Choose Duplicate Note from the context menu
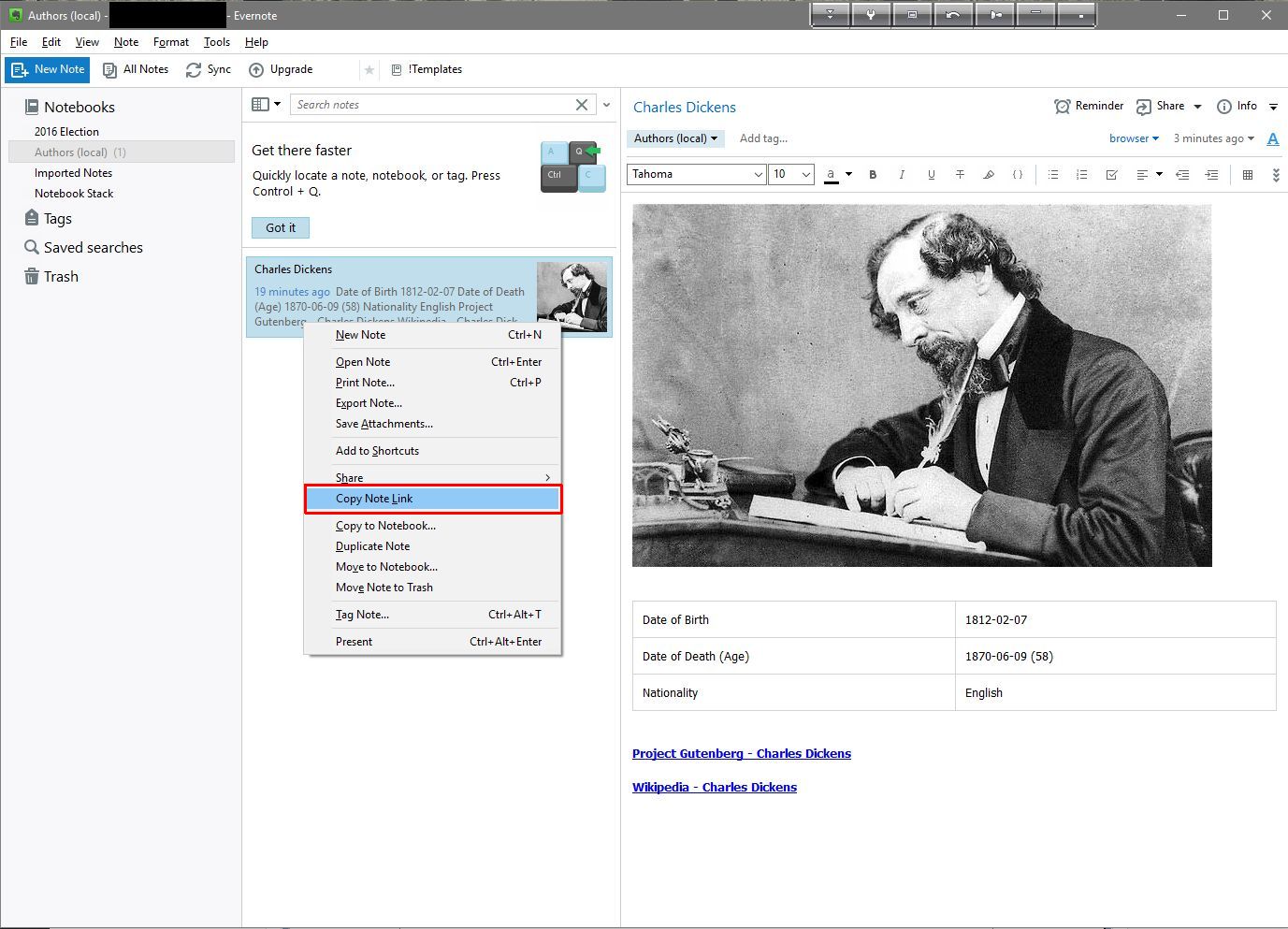This screenshot has height=929, width=1288. (x=433, y=546)
